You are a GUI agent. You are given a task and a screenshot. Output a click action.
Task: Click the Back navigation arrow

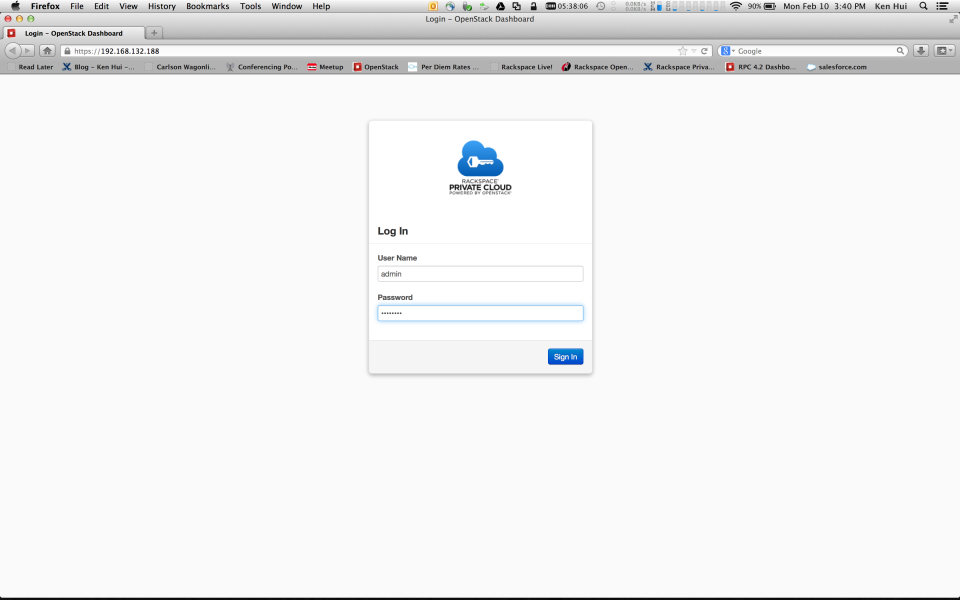[12, 50]
